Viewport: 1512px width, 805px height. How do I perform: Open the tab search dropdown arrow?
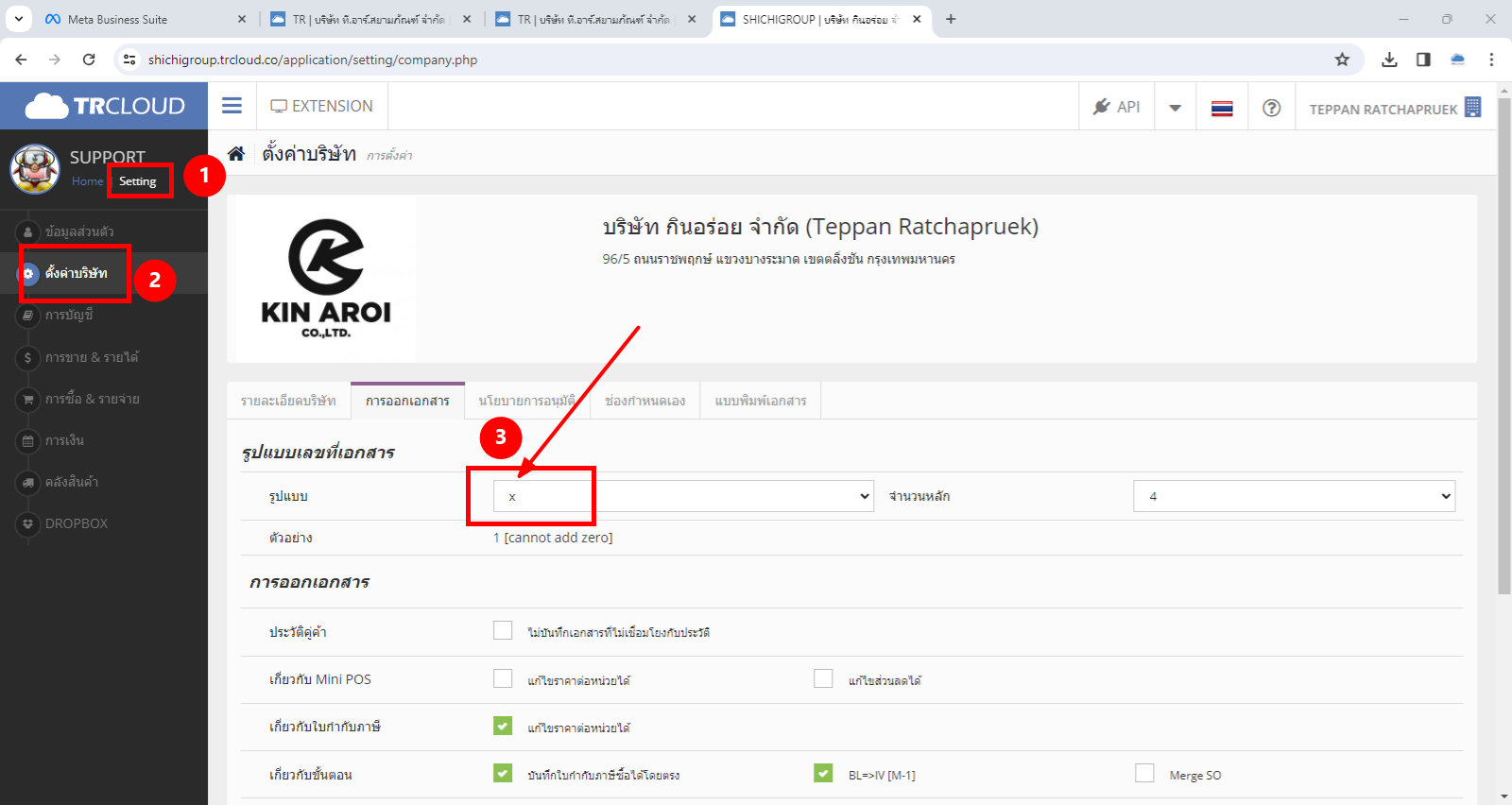(x=18, y=19)
